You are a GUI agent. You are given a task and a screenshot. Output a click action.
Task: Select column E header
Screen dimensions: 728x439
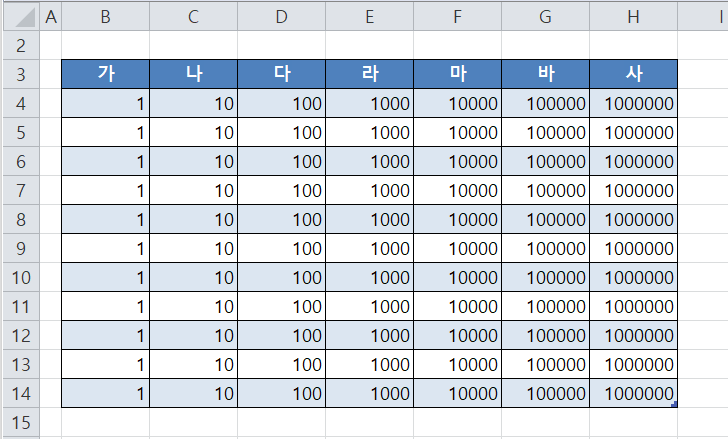(x=370, y=17)
